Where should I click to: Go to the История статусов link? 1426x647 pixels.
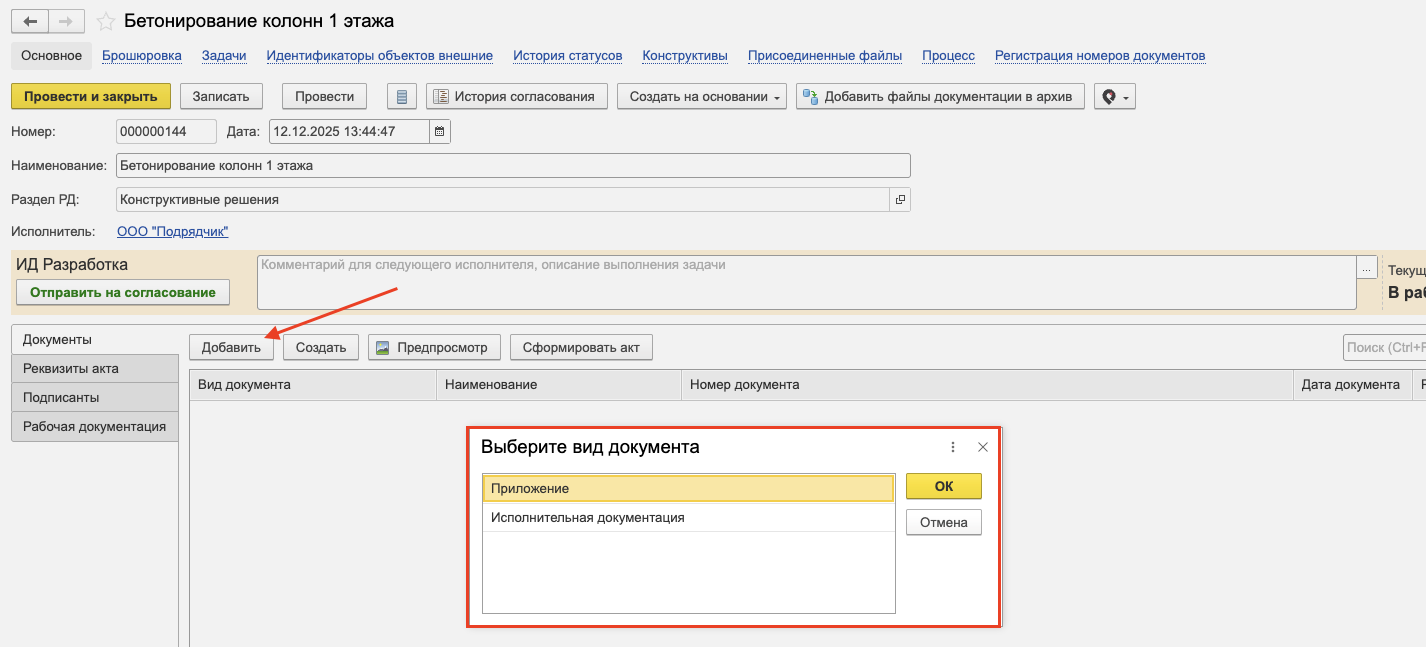click(x=567, y=55)
